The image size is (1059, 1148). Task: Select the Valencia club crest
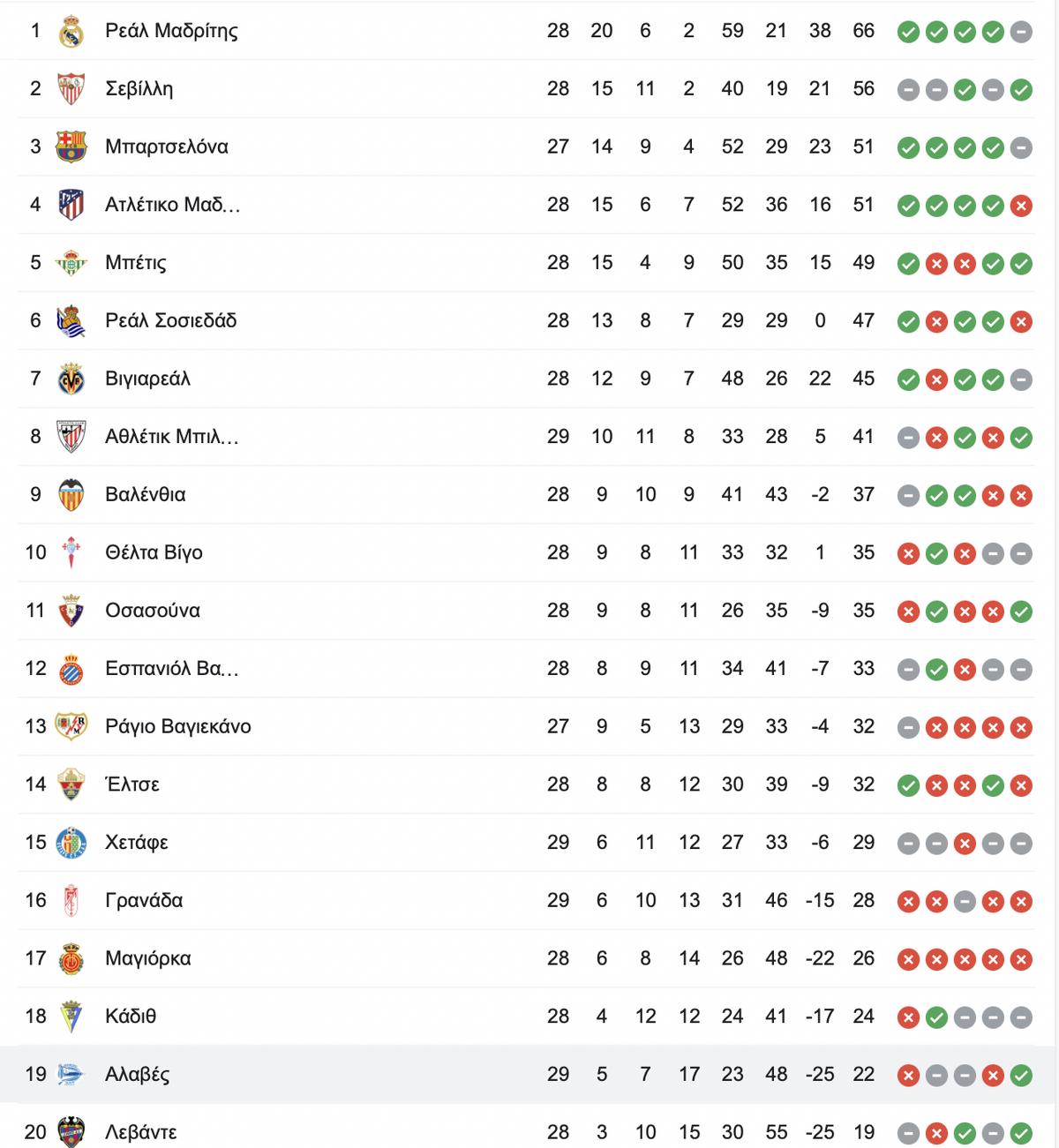point(71,495)
